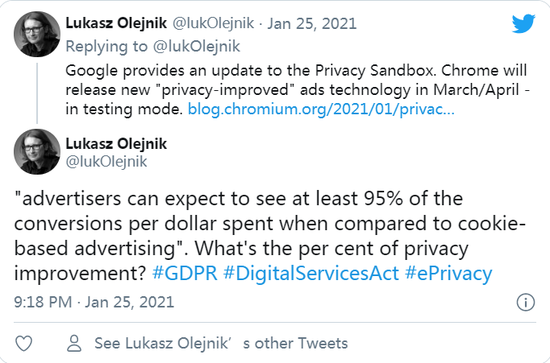Click Lukasz Olejnik name in reply header
The width and height of the screenshot is (550, 363).
click(116, 23)
